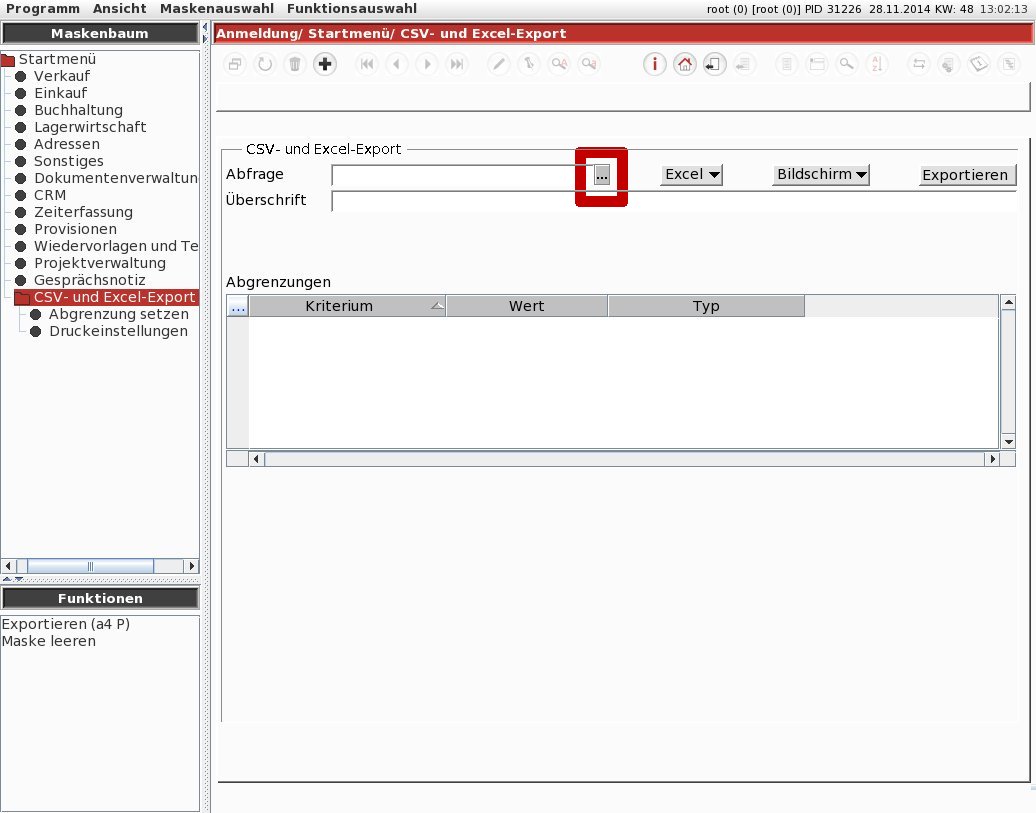Click the calendar page icon
1036x813 pixels.
pyautogui.click(x=979, y=64)
